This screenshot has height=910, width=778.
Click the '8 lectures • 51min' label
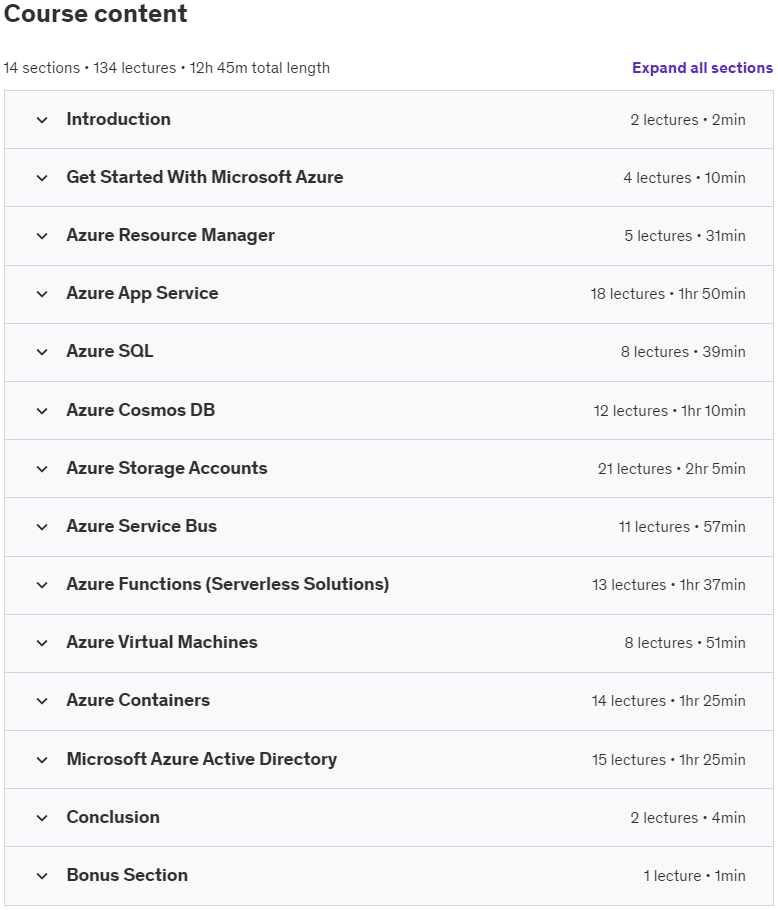[x=685, y=643]
